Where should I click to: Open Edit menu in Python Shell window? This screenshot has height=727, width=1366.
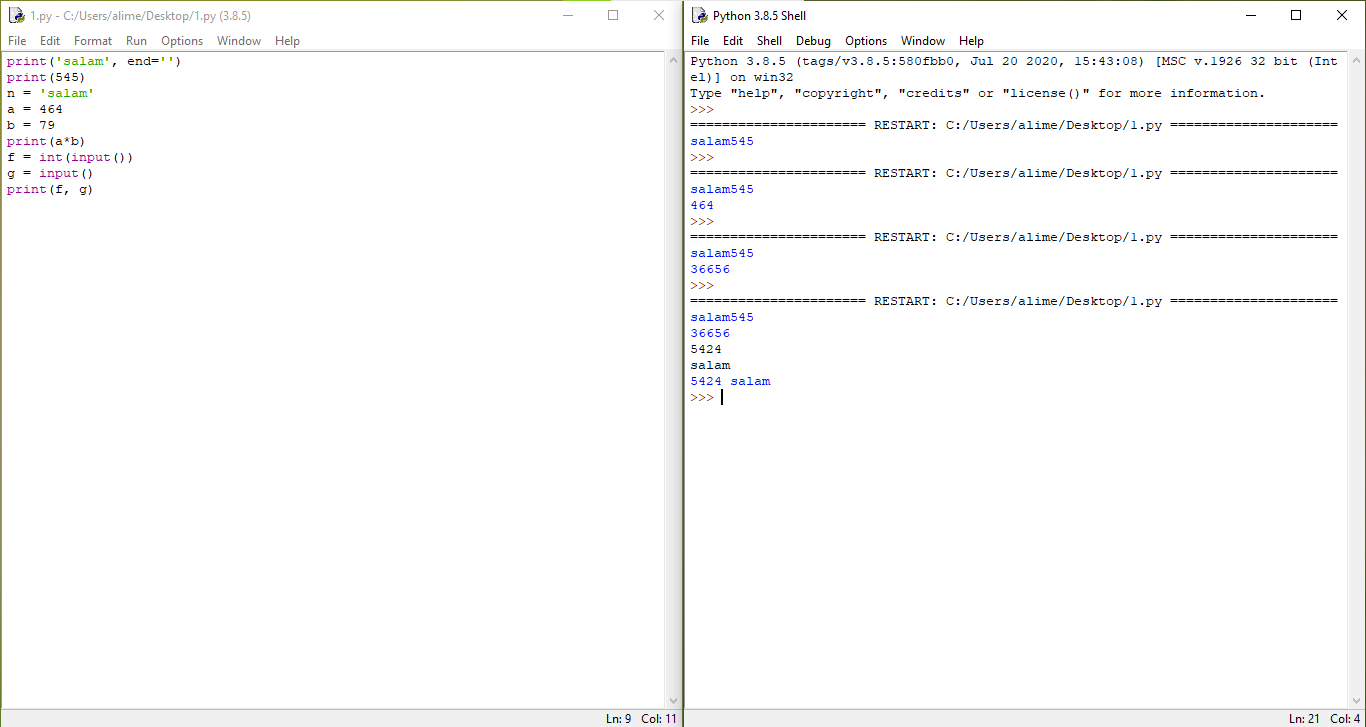733,41
